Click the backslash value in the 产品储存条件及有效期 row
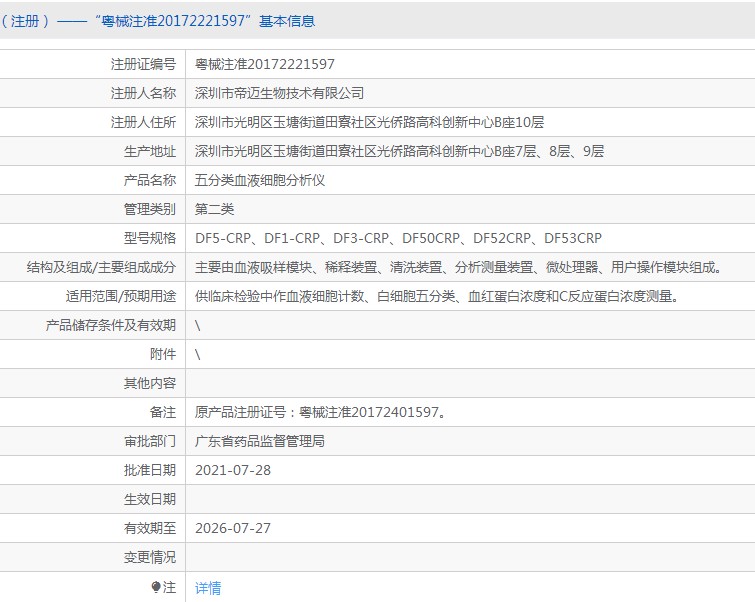Screen dimensions: 755x602 tap(197, 326)
